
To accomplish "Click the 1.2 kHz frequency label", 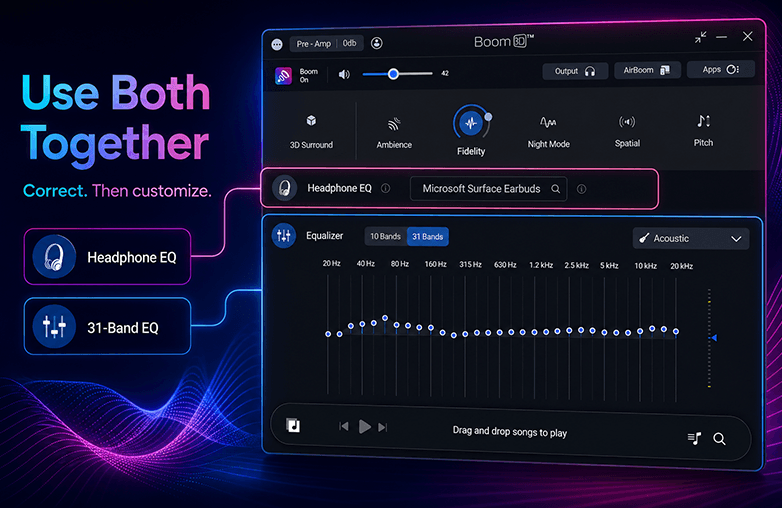I will click(541, 265).
